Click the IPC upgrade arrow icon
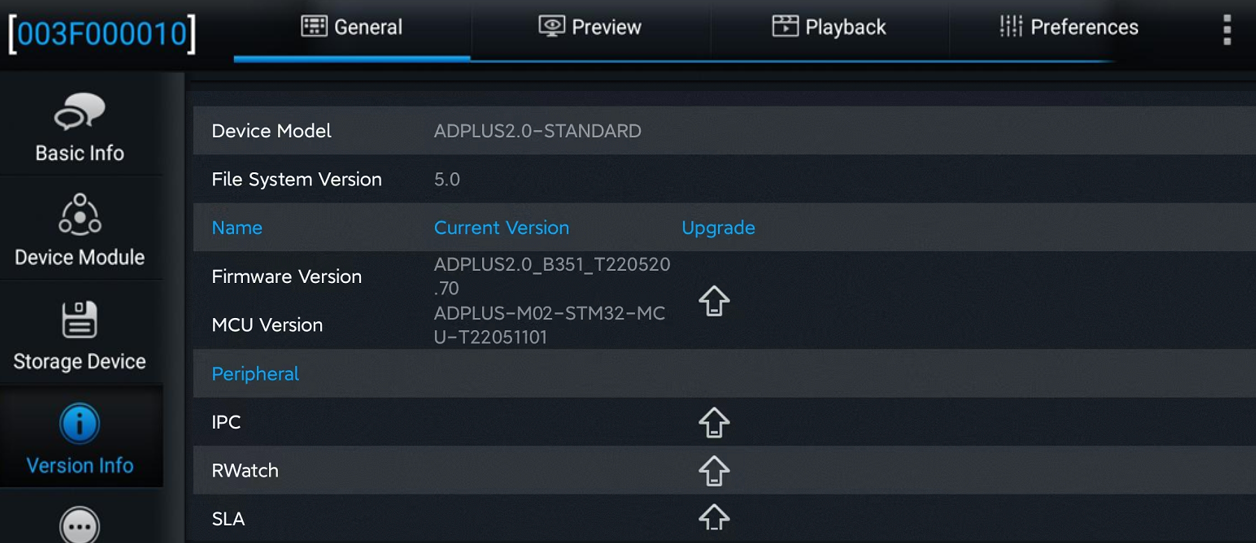 coord(714,422)
